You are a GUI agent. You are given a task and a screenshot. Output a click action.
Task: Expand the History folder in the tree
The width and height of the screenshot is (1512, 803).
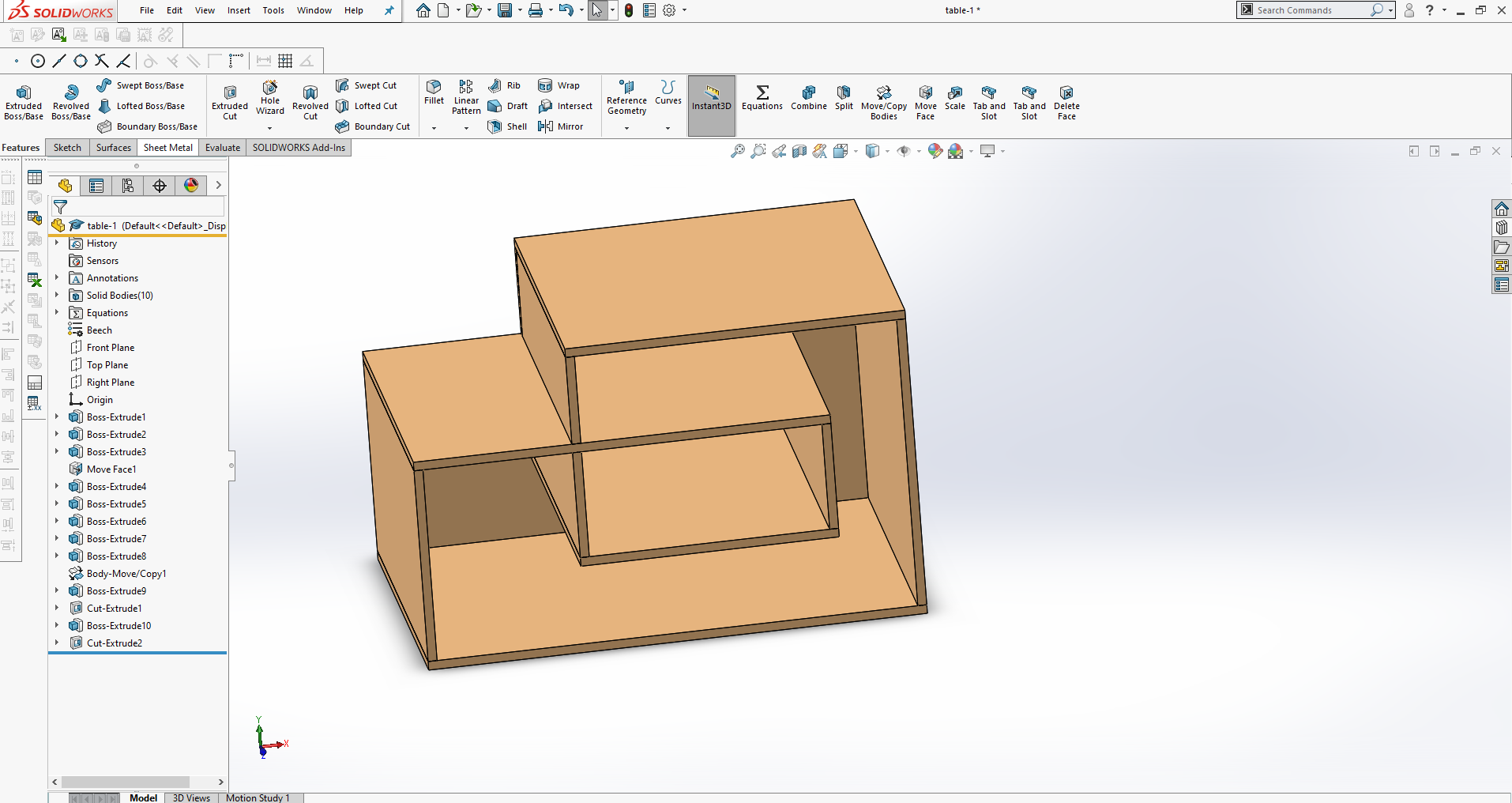tap(57, 243)
